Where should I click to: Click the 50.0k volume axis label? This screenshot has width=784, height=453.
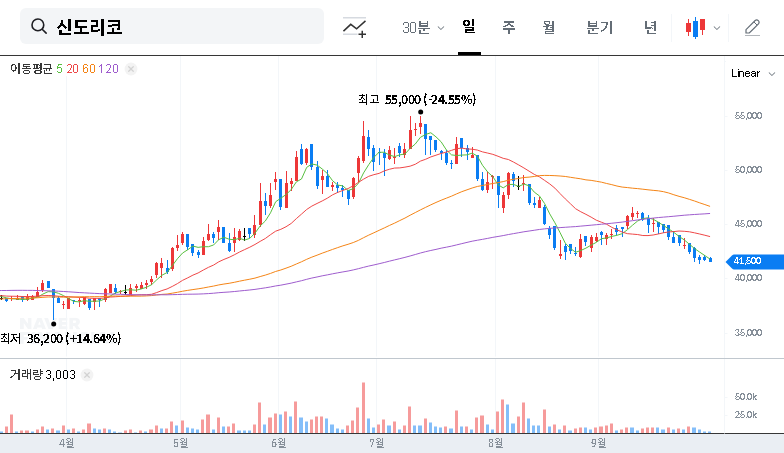(x=746, y=396)
